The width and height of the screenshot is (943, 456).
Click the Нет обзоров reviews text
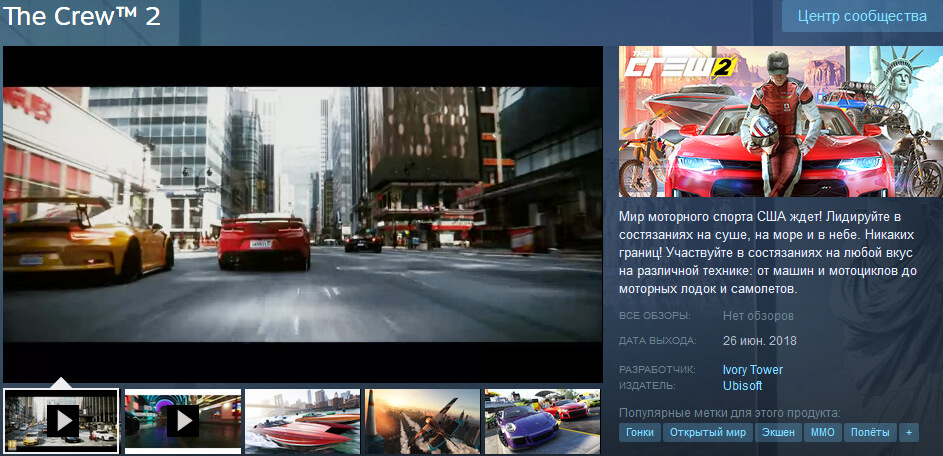pos(758,316)
